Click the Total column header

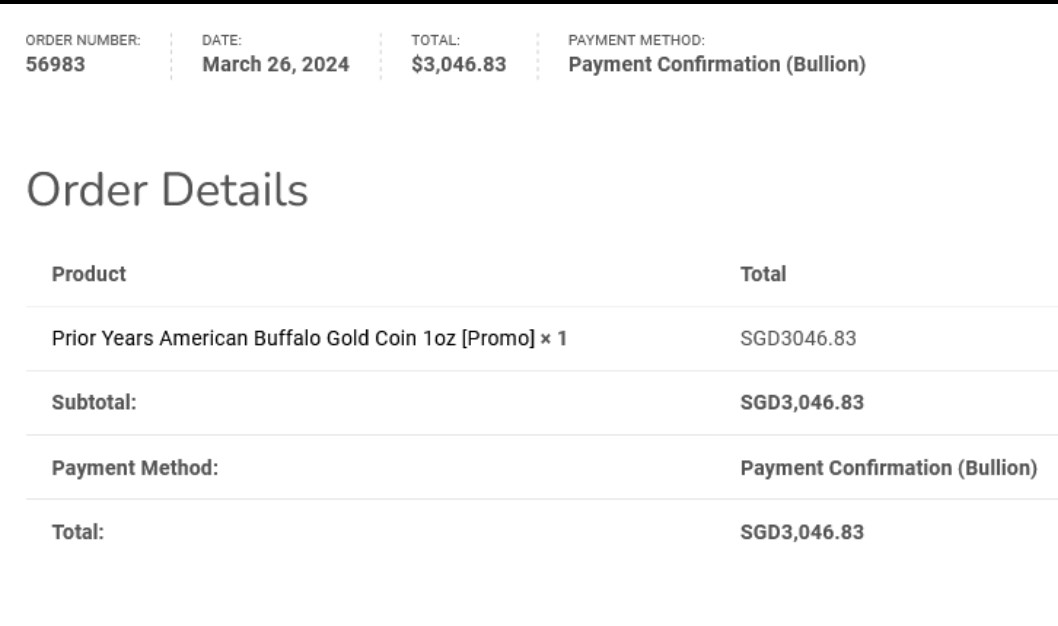[x=763, y=274]
